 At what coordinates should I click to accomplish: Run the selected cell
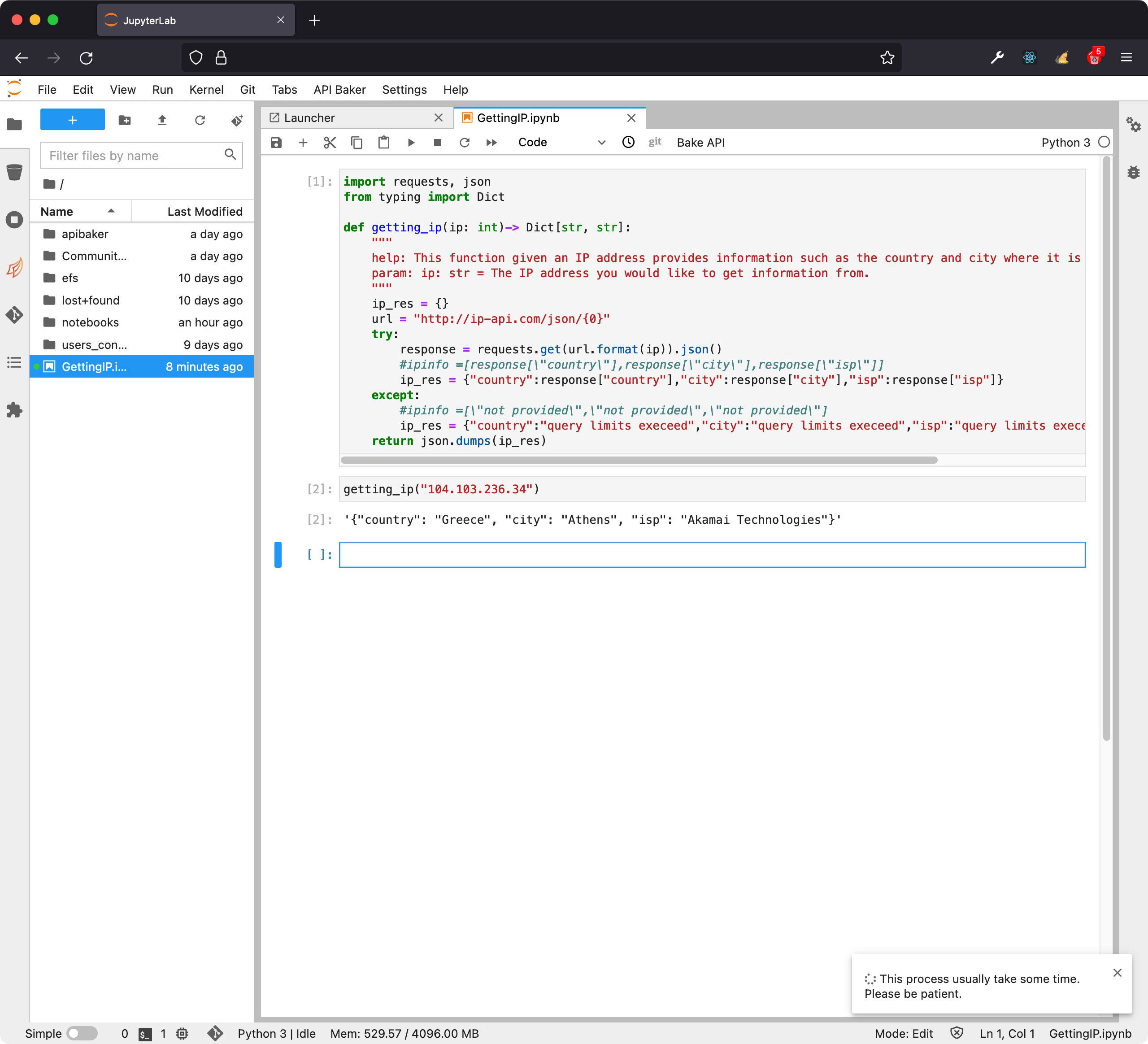pos(411,143)
